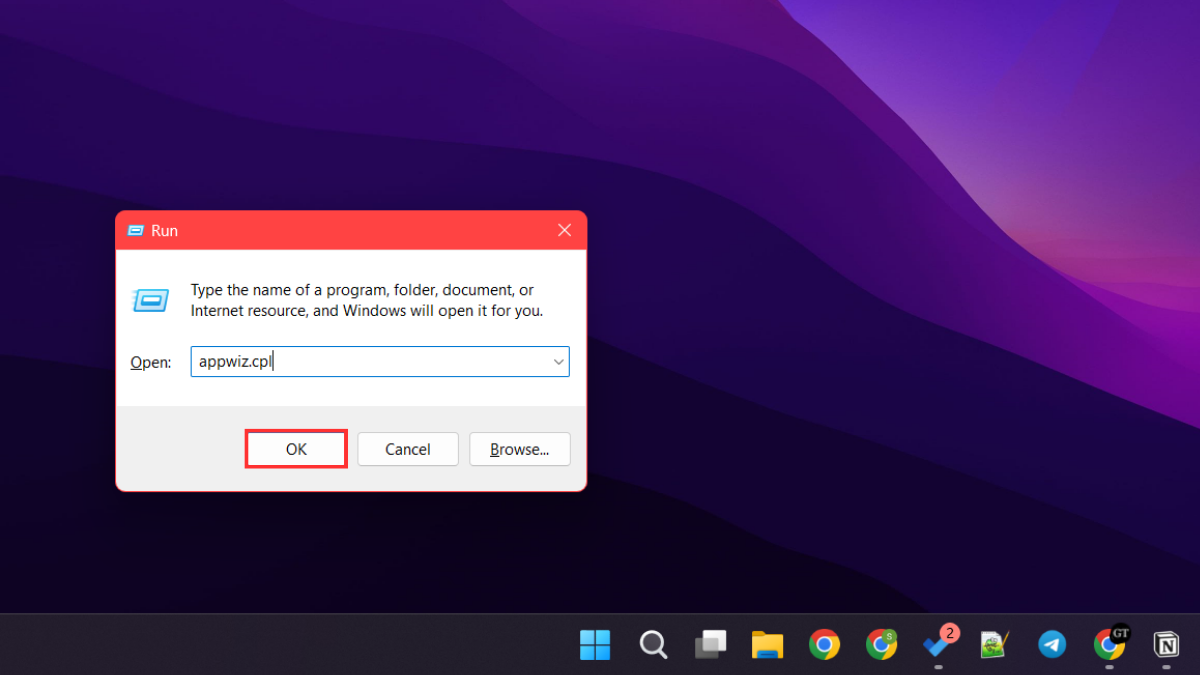The image size is (1200, 675).
Task: Expand the Open field history dropdown
Action: (558, 361)
